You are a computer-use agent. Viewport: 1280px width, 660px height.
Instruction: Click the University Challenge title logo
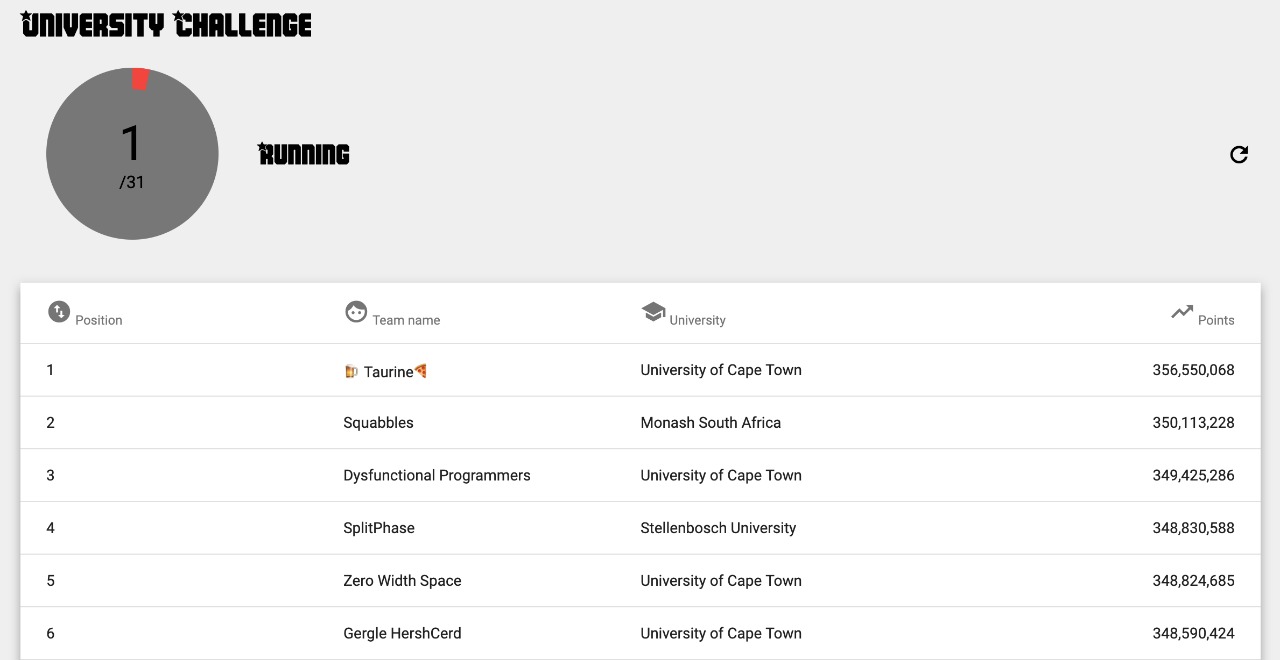pos(166,24)
